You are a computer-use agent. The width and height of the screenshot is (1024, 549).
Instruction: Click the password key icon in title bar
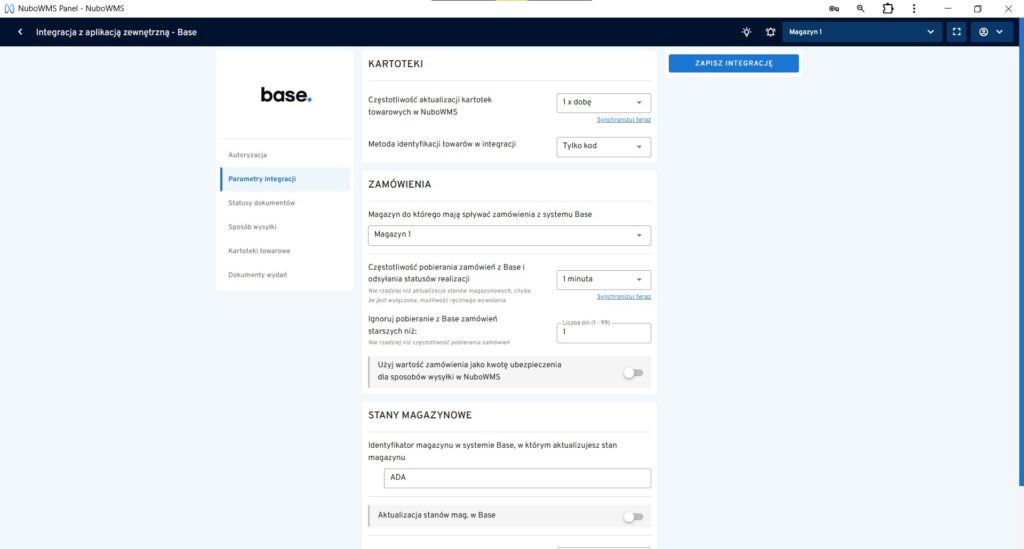coord(833,8)
